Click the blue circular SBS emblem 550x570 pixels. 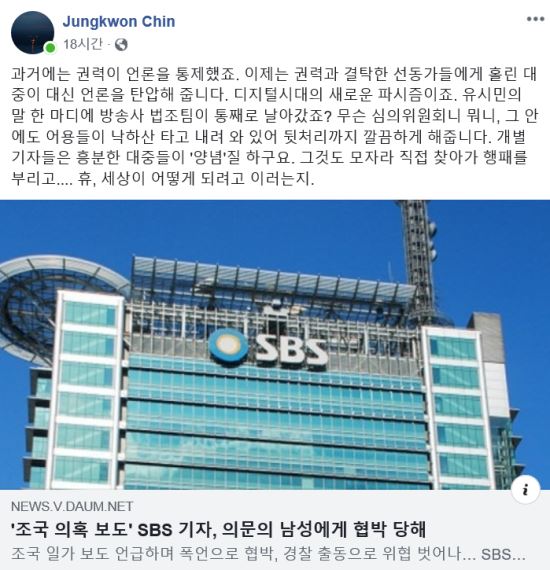(228, 346)
